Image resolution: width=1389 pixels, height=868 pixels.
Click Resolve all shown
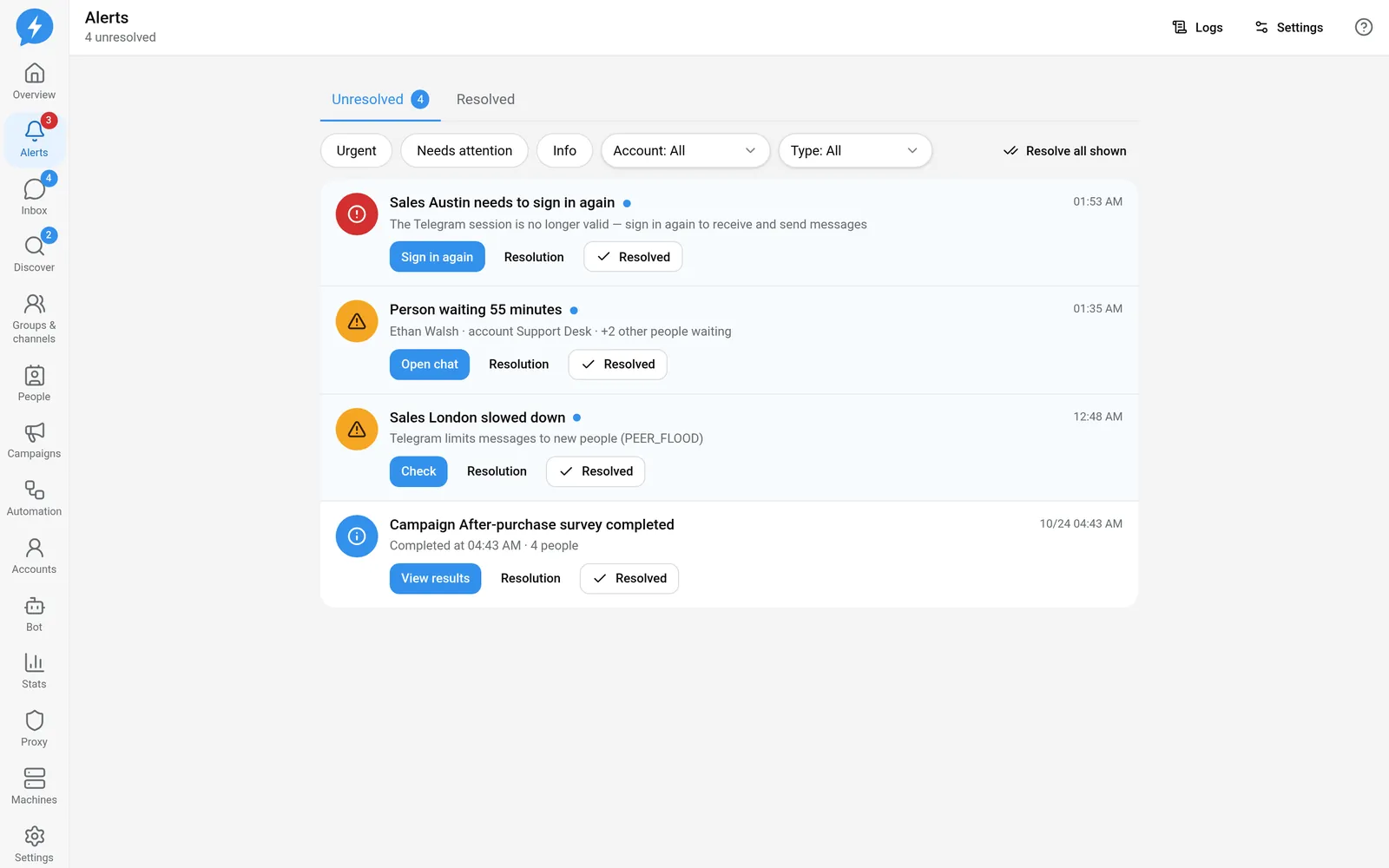point(1064,151)
